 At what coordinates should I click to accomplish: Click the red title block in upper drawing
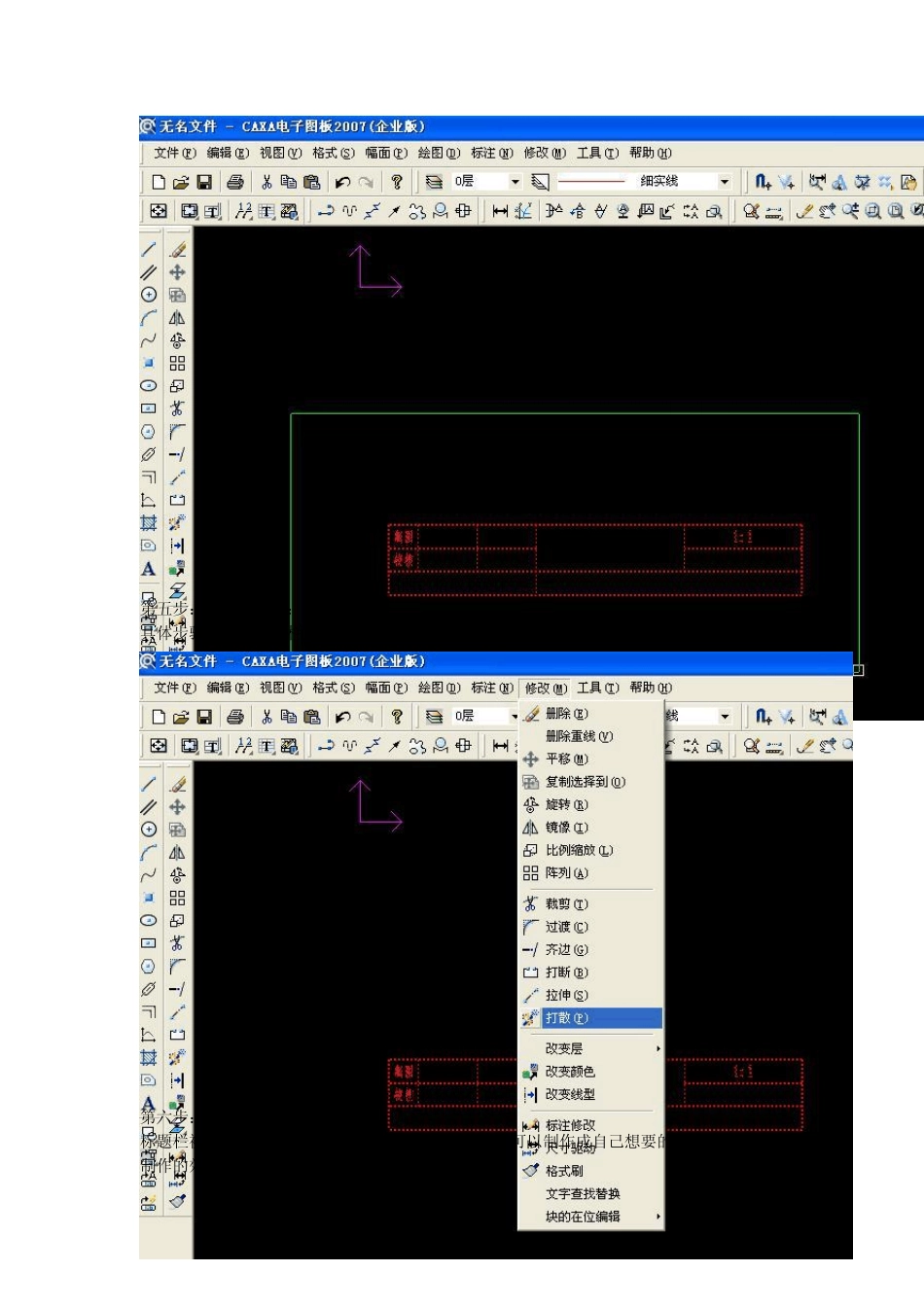pyautogui.click(x=594, y=559)
